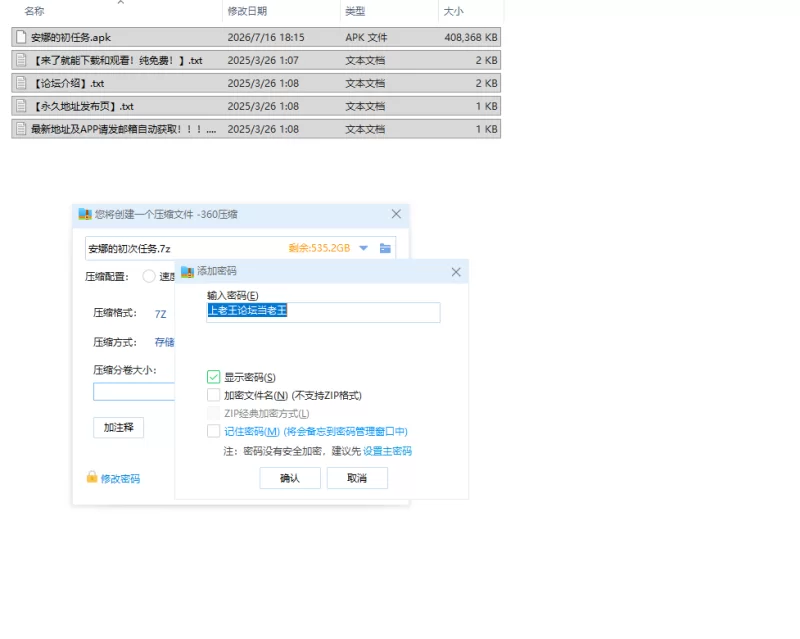This screenshot has height=639, width=800.
Task: Open the 压缩方式 存储 dropdown
Action: click(x=164, y=342)
